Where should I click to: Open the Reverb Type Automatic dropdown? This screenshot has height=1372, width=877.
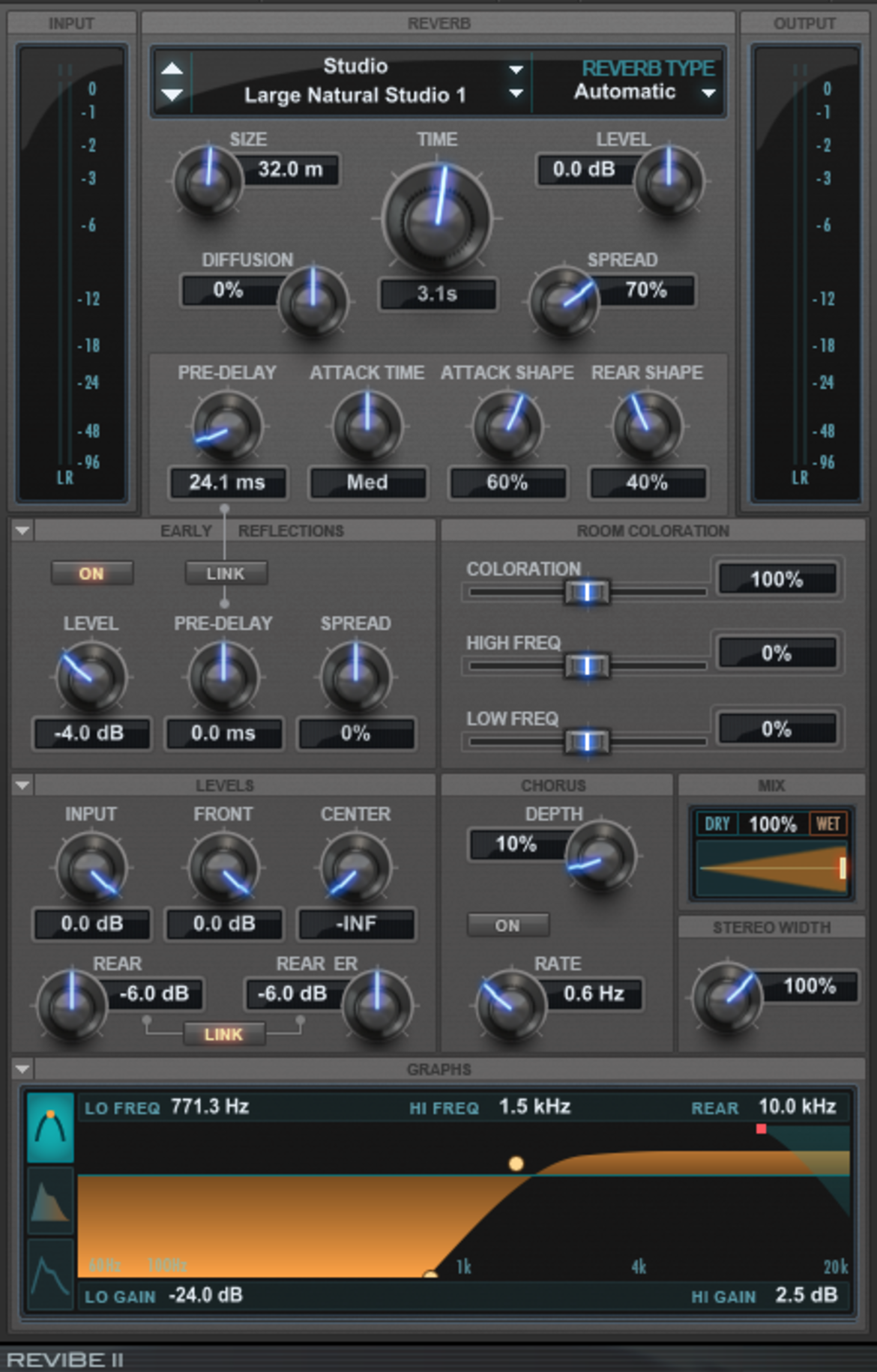pyautogui.click(x=708, y=93)
